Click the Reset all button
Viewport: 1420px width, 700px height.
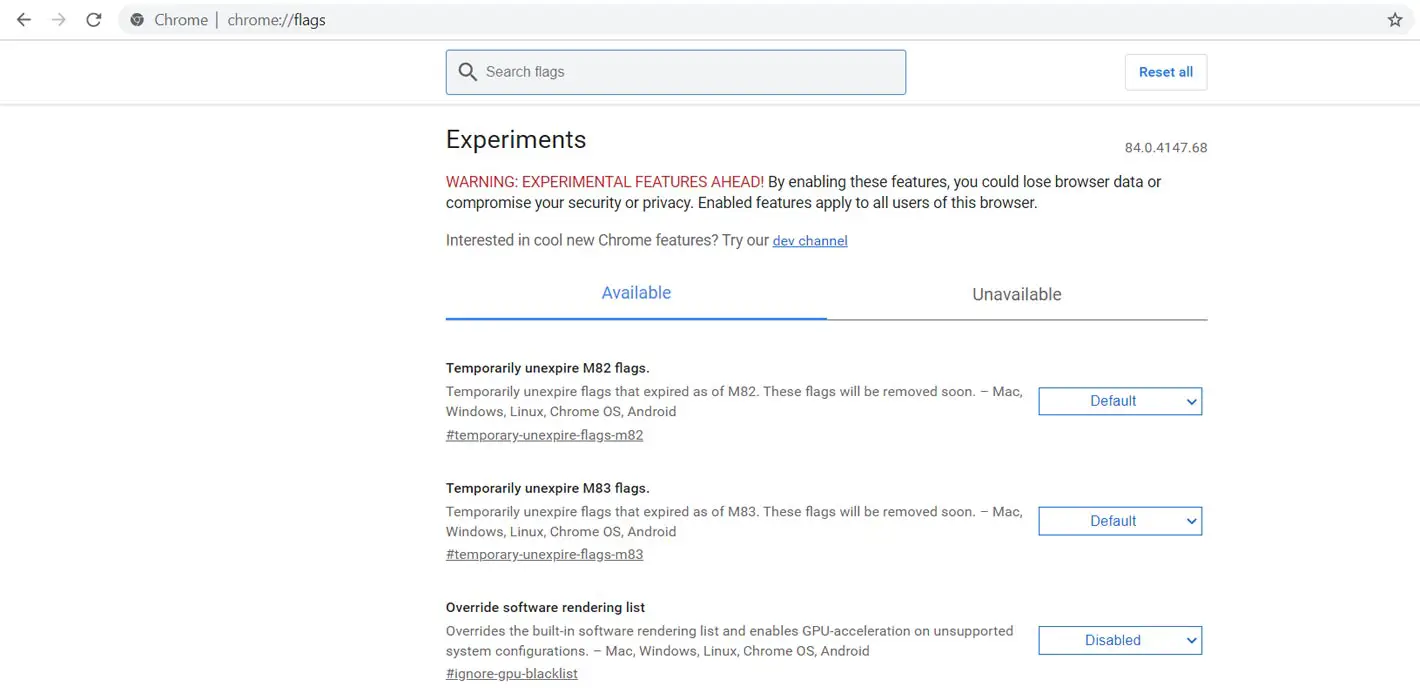coord(1166,72)
